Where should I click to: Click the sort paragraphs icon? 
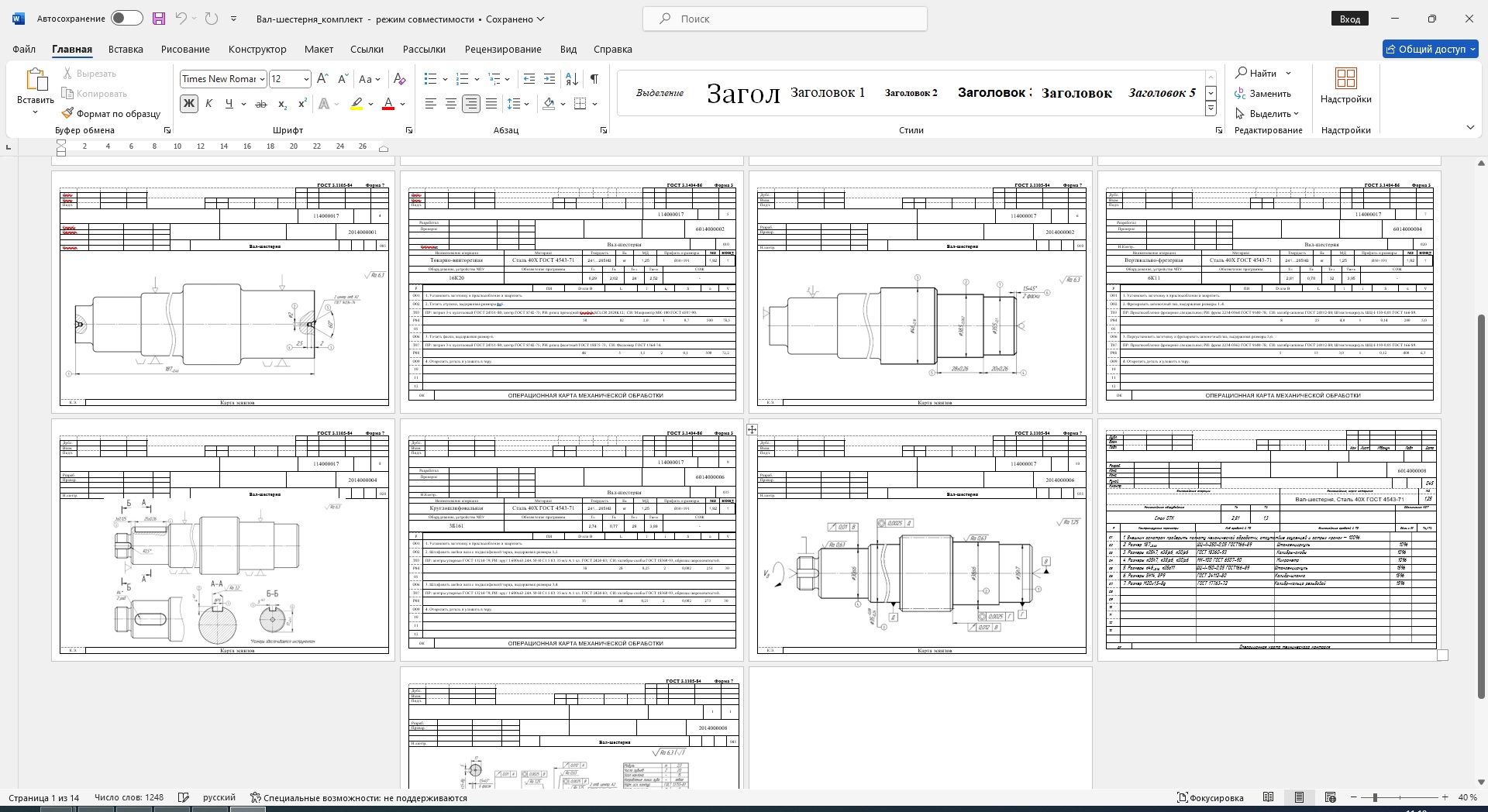[571, 78]
